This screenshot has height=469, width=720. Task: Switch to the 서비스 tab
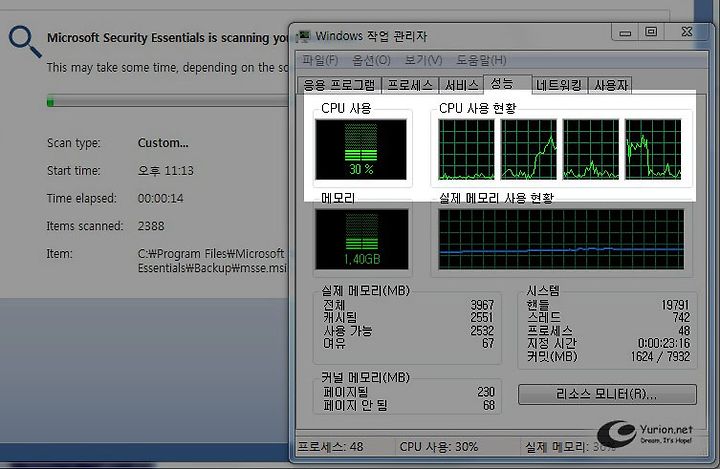pyautogui.click(x=461, y=85)
